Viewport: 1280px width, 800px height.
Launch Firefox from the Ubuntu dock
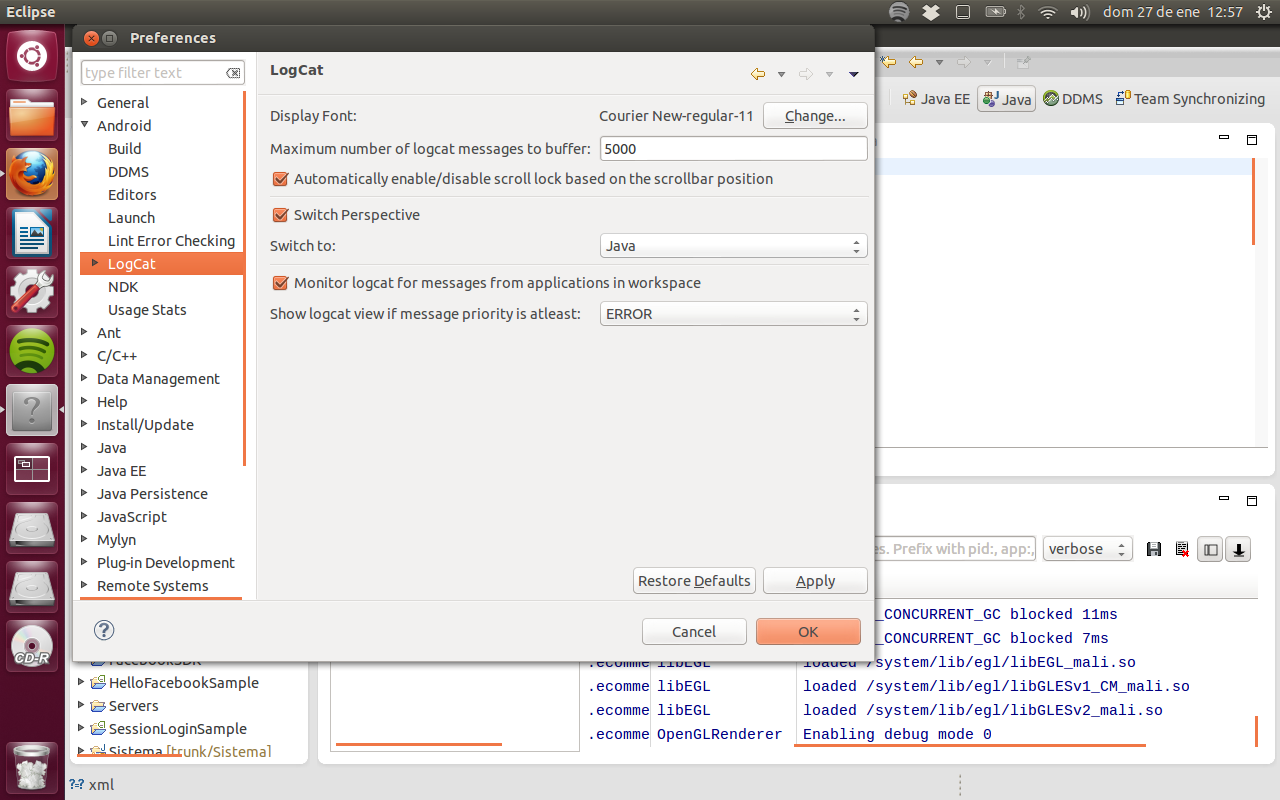[32, 175]
